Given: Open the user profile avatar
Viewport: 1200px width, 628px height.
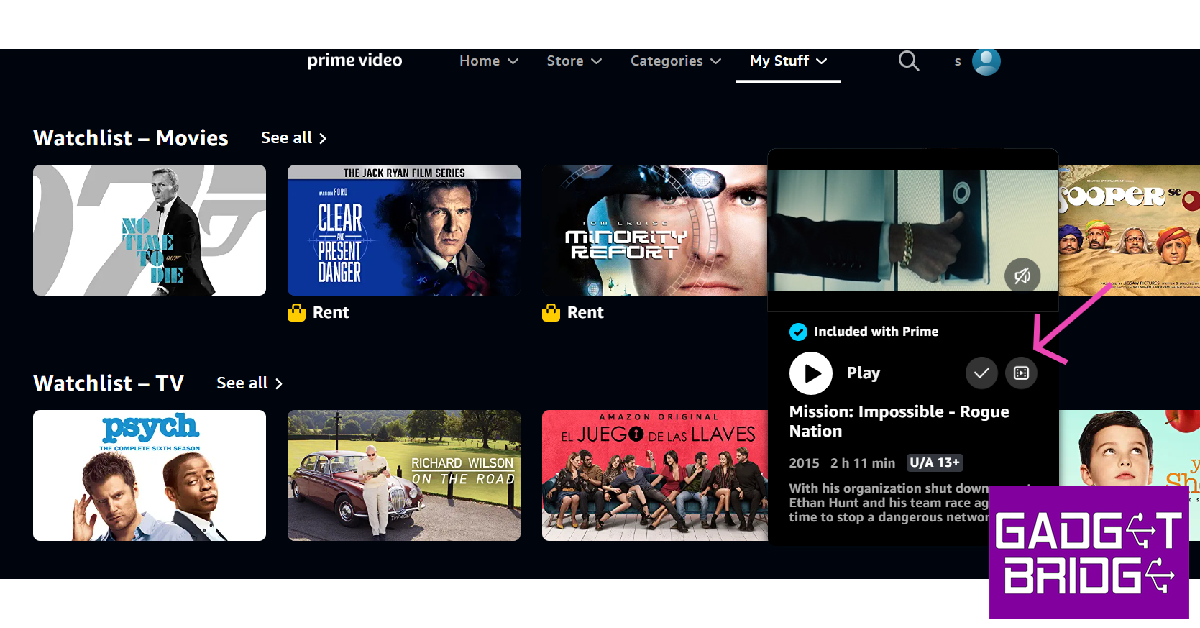Looking at the screenshot, I should (986, 61).
